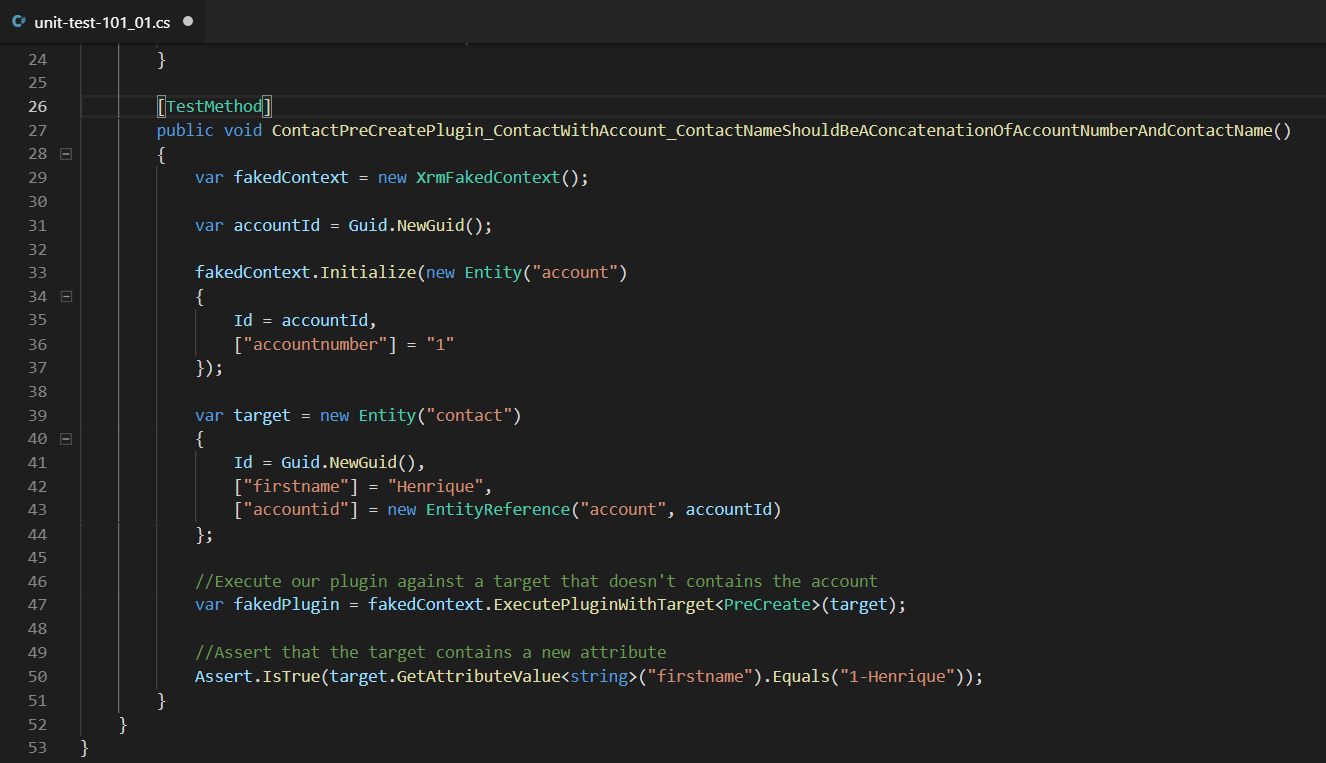Click the "Henrique" string on line 42
The width and height of the screenshot is (1326, 763).
pyautogui.click(x=435, y=486)
